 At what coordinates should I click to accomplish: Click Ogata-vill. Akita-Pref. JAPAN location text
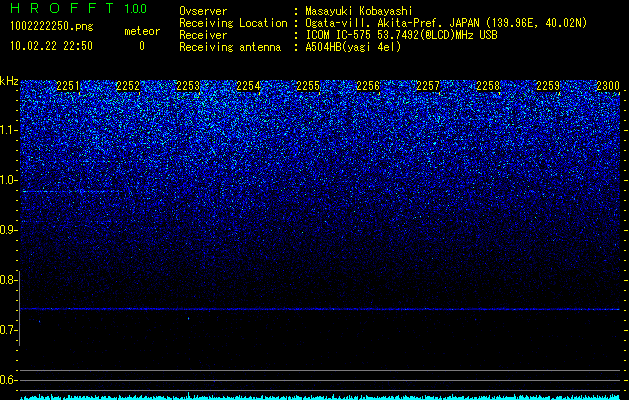pyautogui.click(x=446, y=23)
